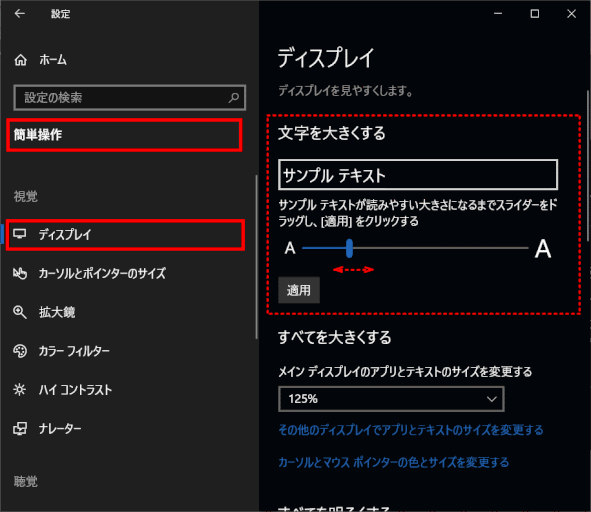Click the right pane vertical scrollbar
The width and height of the screenshot is (591, 512).
click(x=588, y=165)
